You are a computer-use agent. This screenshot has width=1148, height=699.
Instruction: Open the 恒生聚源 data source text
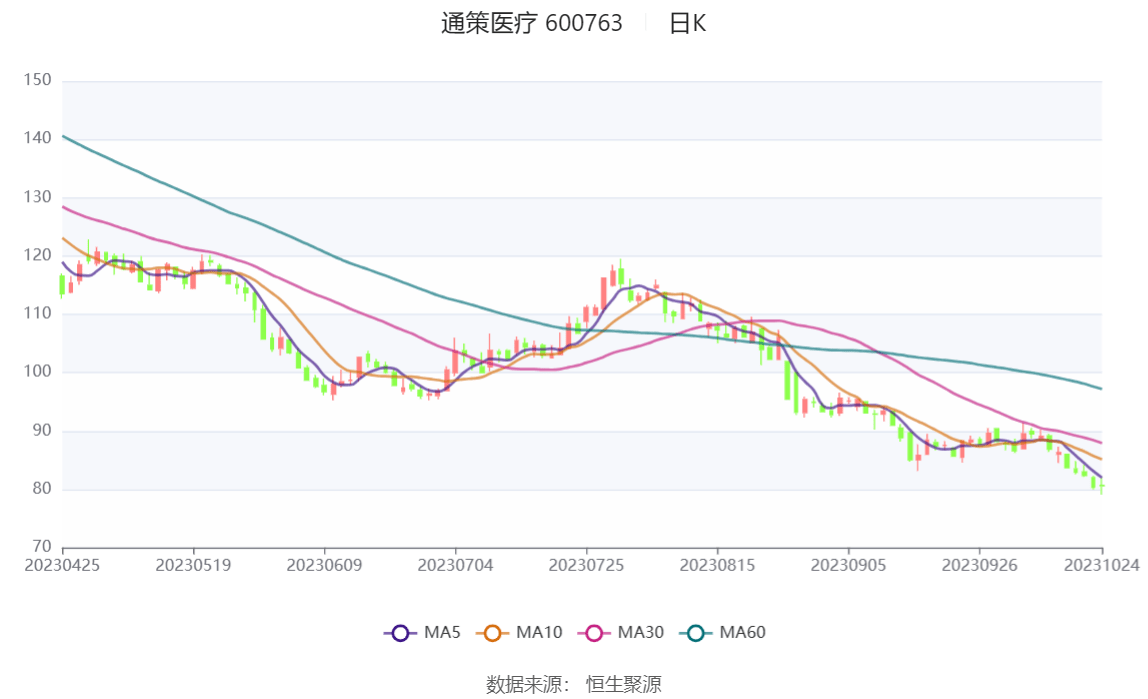tap(623, 685)
